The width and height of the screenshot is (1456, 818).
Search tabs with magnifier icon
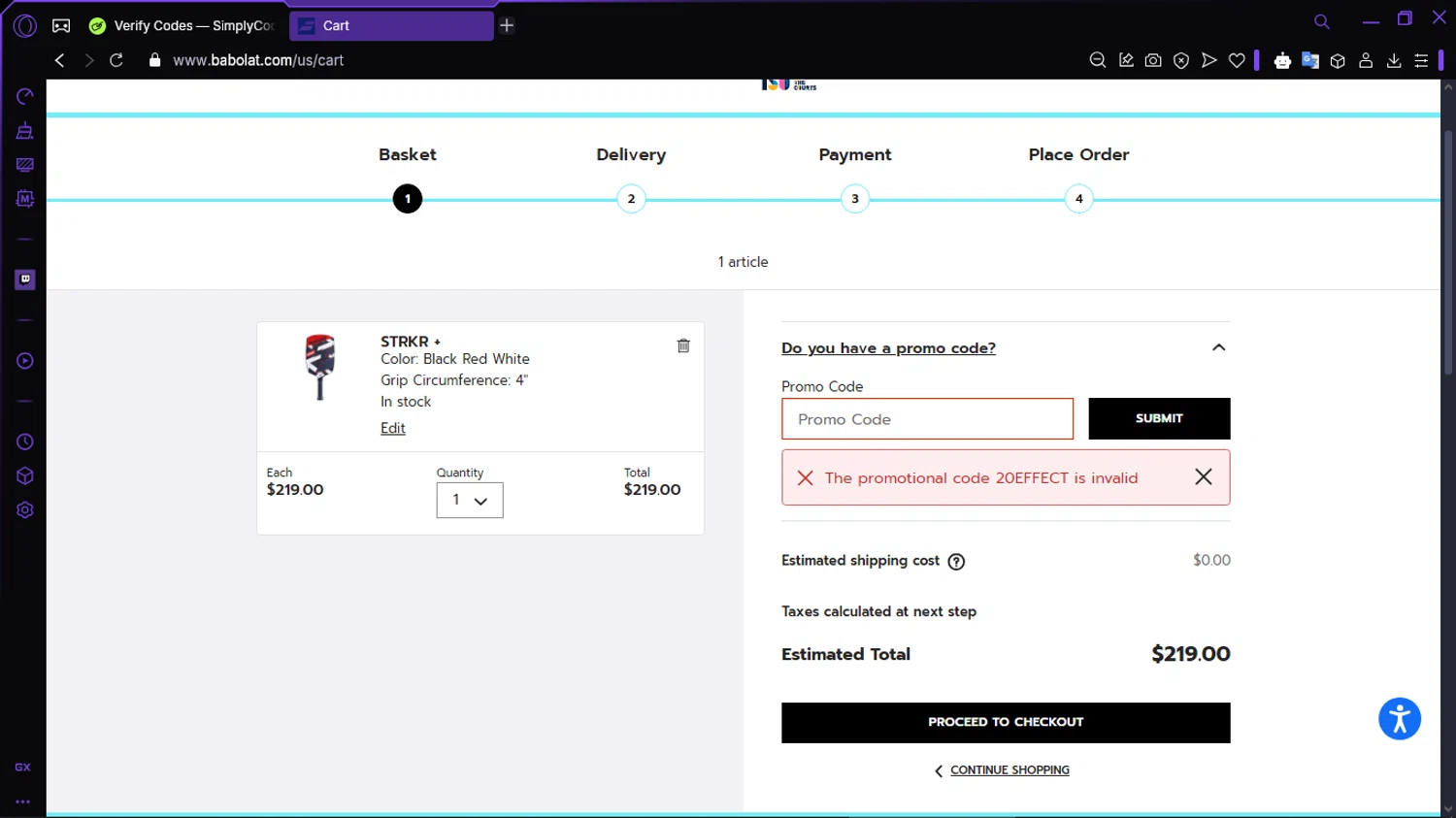point(1322,21)
